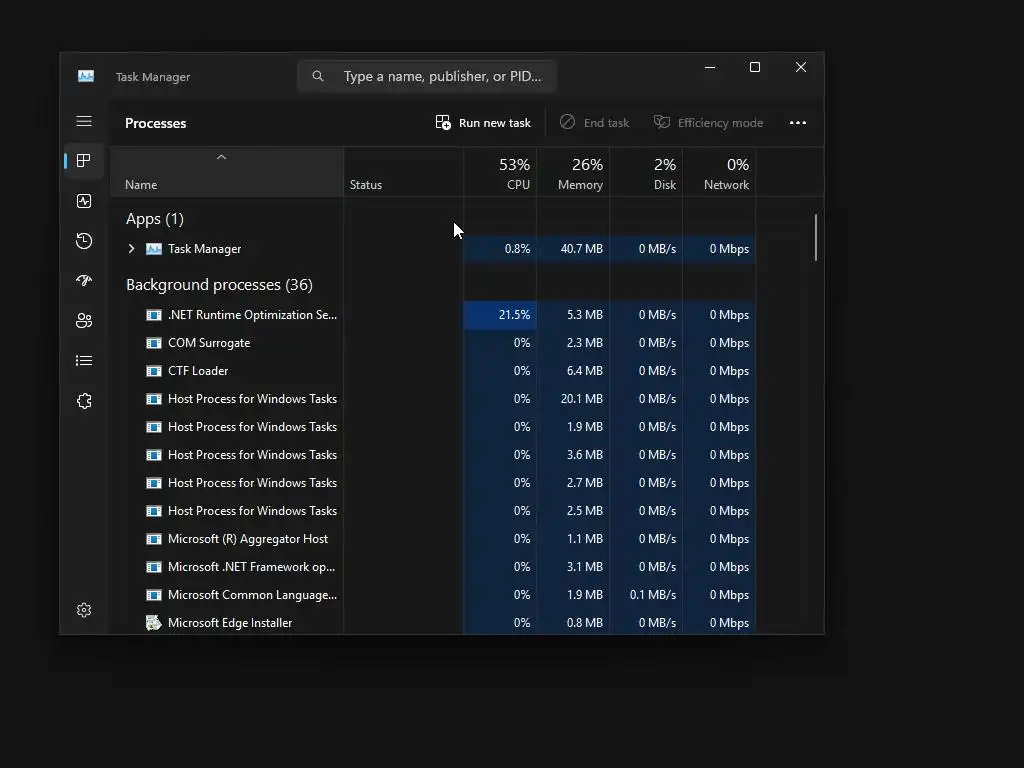Click the Microsoft .NET Framework process icon
Screen dimensions: 1024x768
tap(153, 567)
